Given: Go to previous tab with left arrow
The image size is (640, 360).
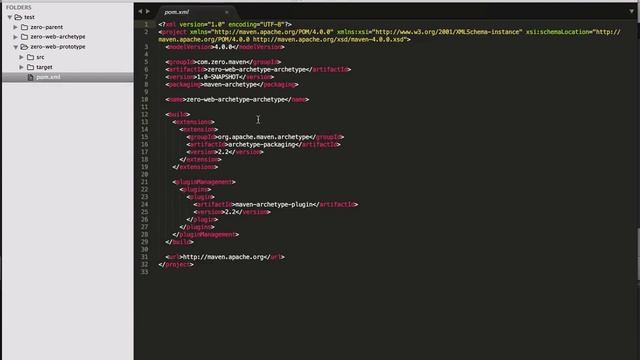Looking at the screenshot, I should [140, 11].
